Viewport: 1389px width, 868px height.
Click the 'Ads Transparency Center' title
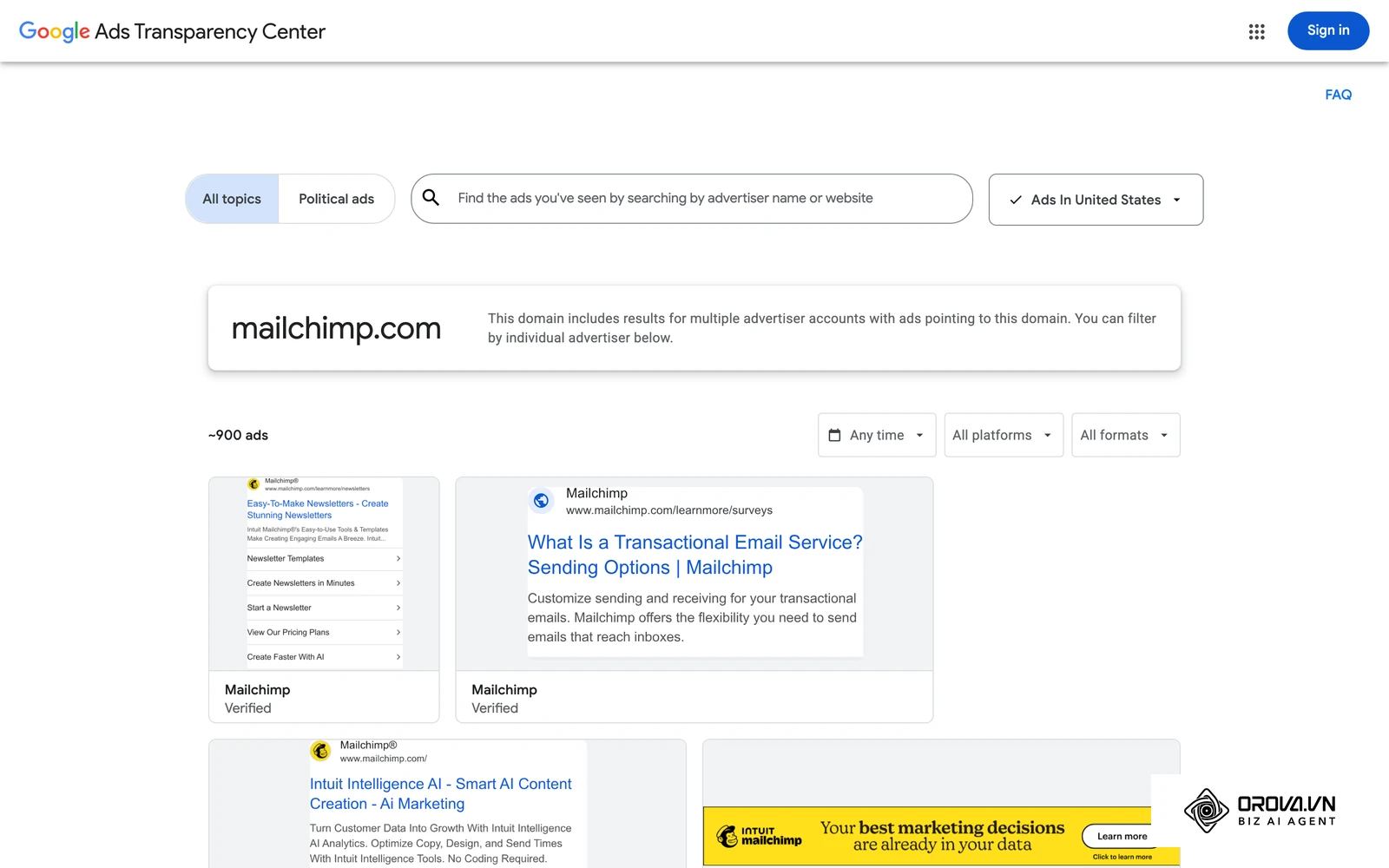tap(210, 31)
